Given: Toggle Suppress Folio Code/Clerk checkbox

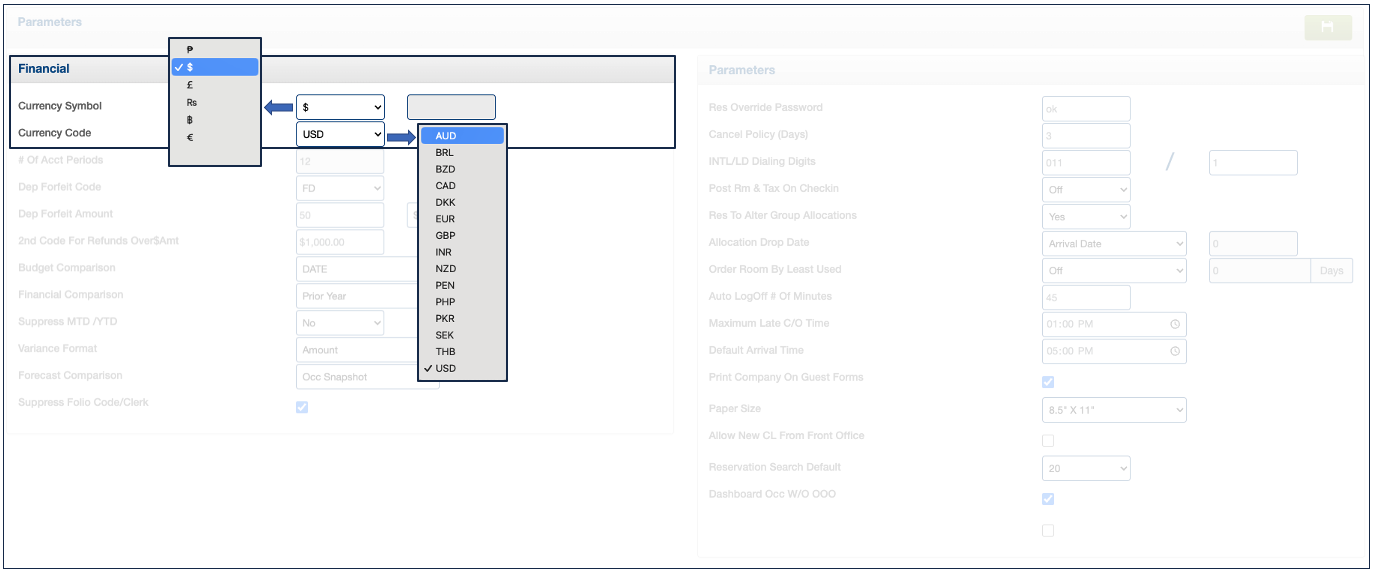Looking at the screenshot, I should click(302, 407).
